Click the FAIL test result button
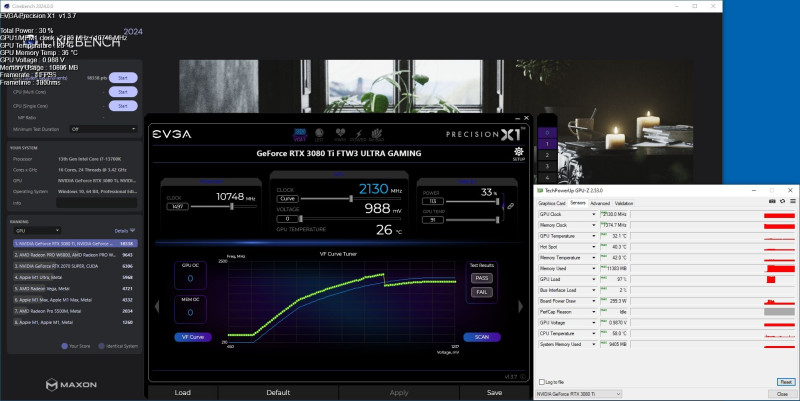Viewport: 800px width, 401px height. tap(482, 292)
